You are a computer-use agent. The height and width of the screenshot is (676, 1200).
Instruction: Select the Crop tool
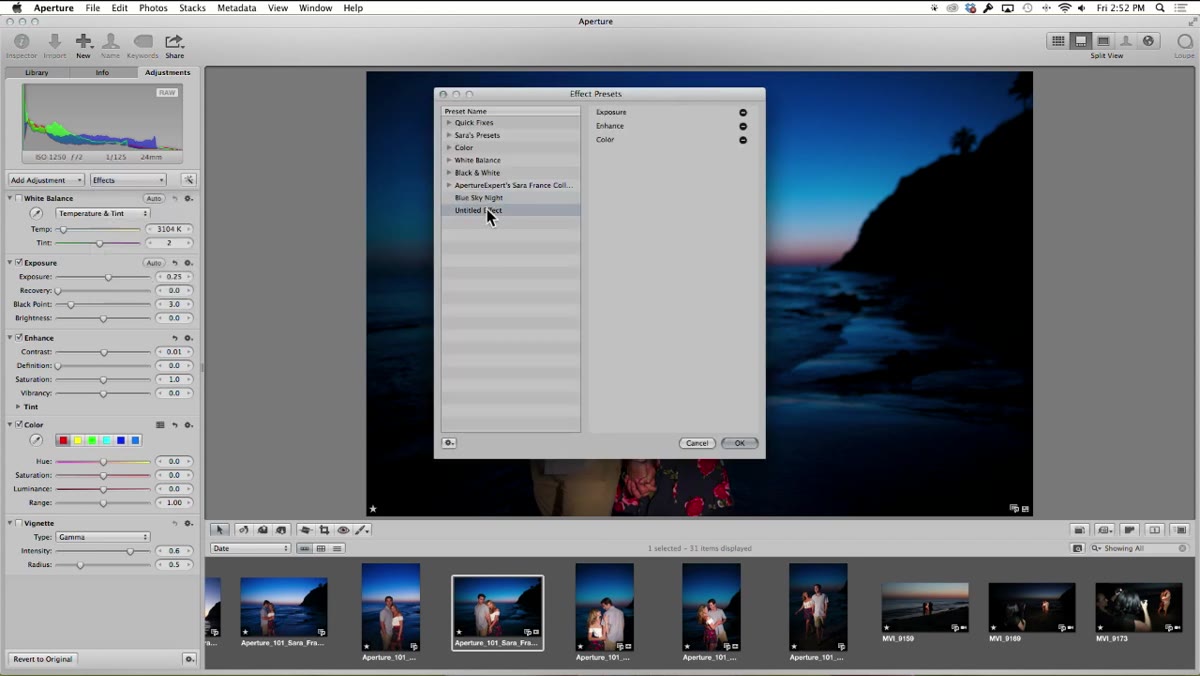coord(324,530)
